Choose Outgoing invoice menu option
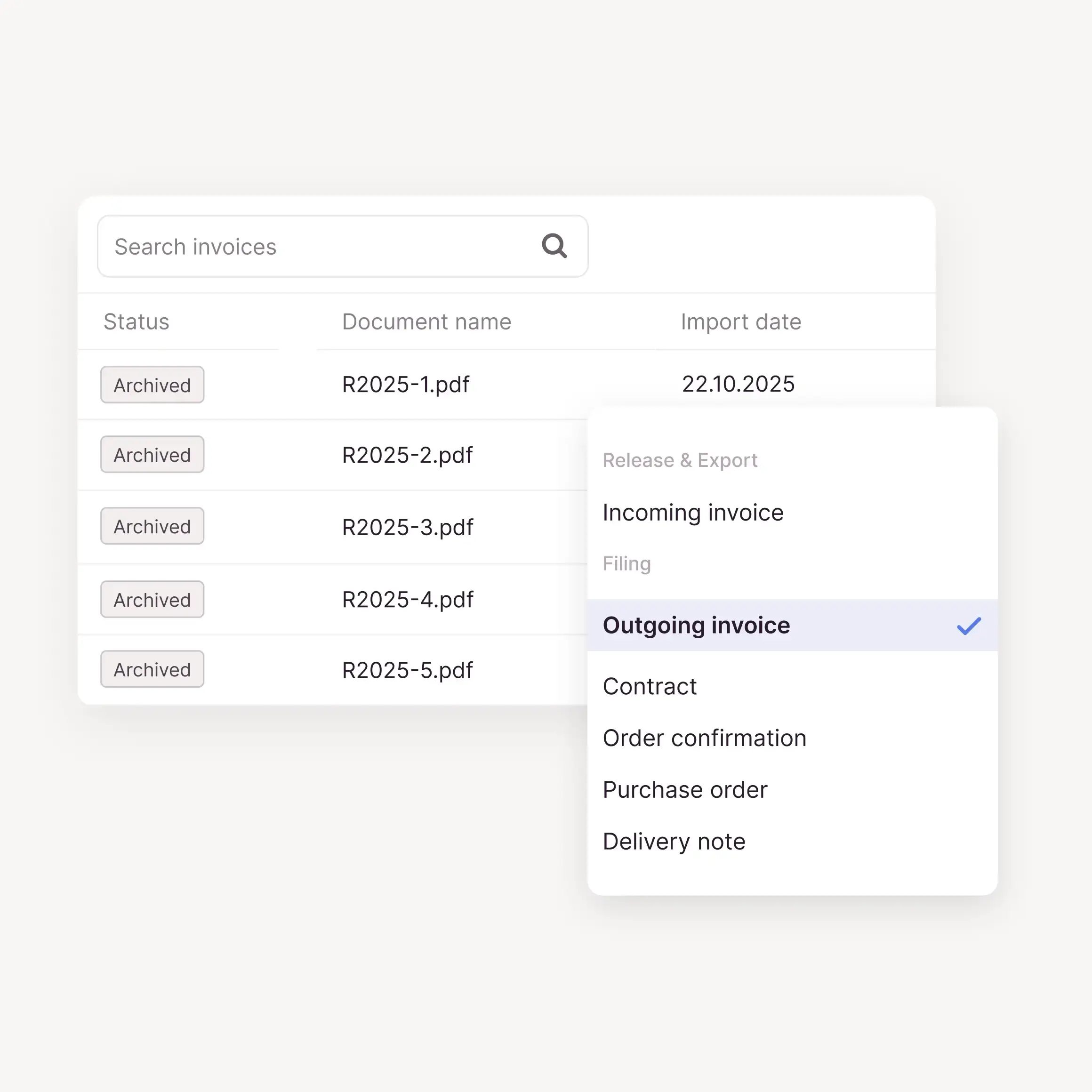 point(696,626)
